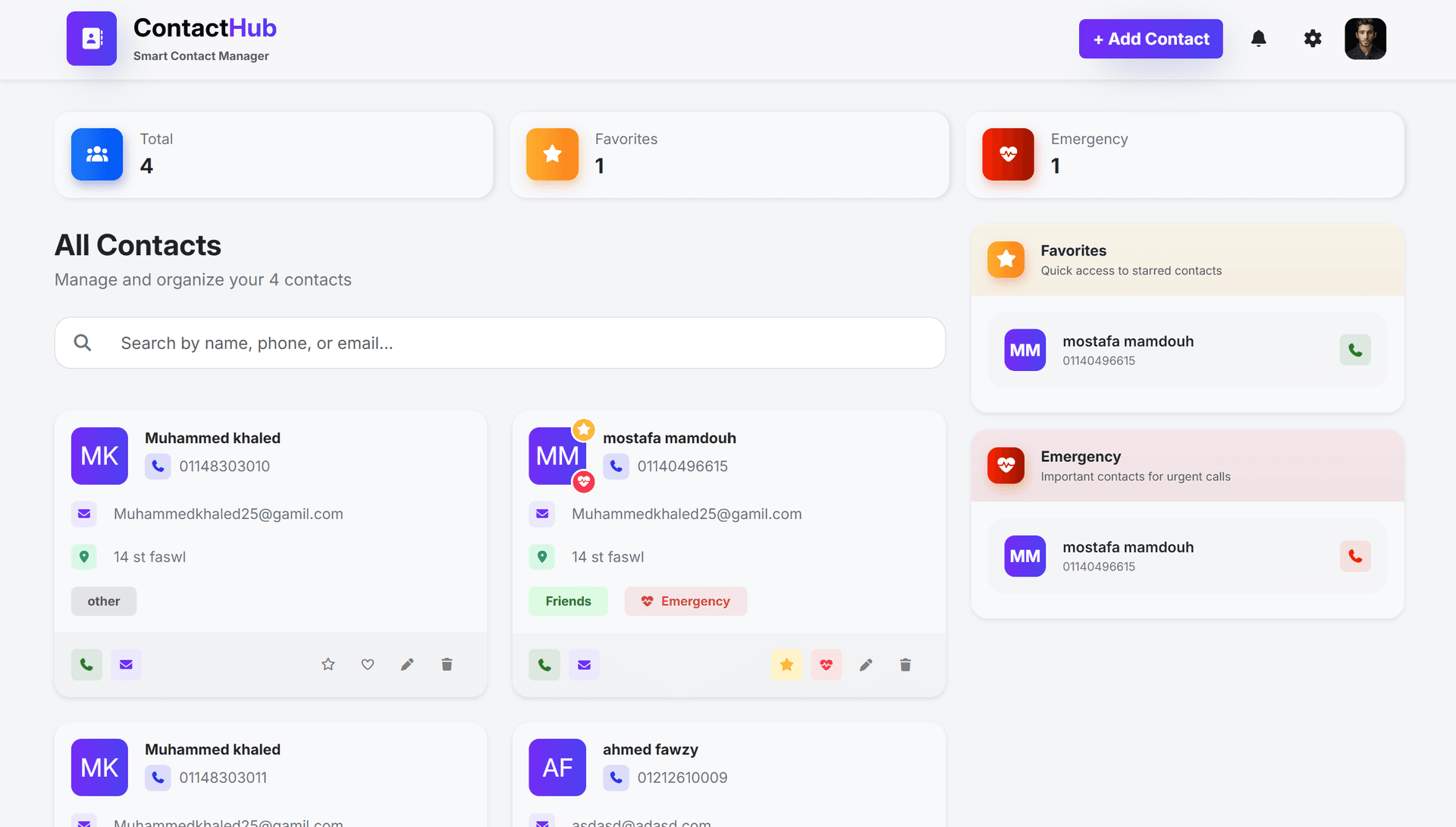This screenshot has width=1456, height=827.
Task: Click the MK avatar next to 01148303011
Action: pos(99,767)
